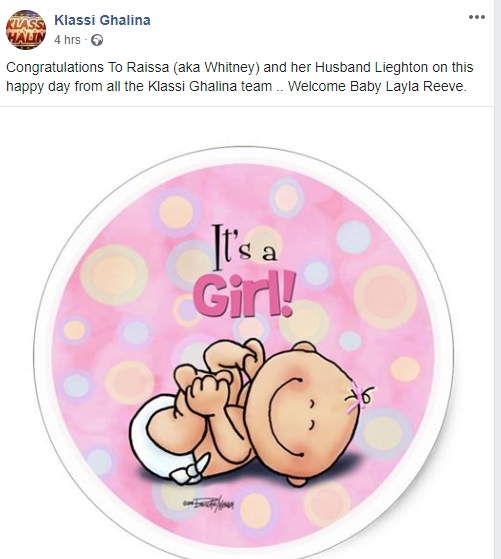This screenshot has height=559, width=501.
Task: Open the 4 hrs timestamp link
Action: coord(67,40)
